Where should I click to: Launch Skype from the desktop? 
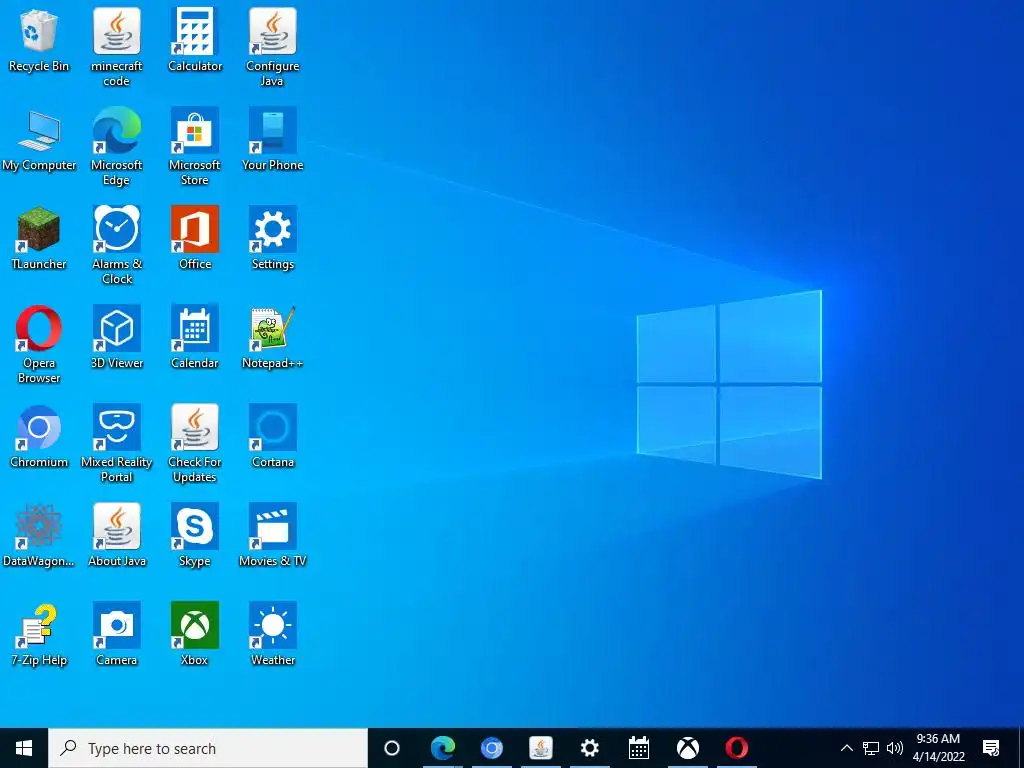pyautogui.click(x=195, y=536)
